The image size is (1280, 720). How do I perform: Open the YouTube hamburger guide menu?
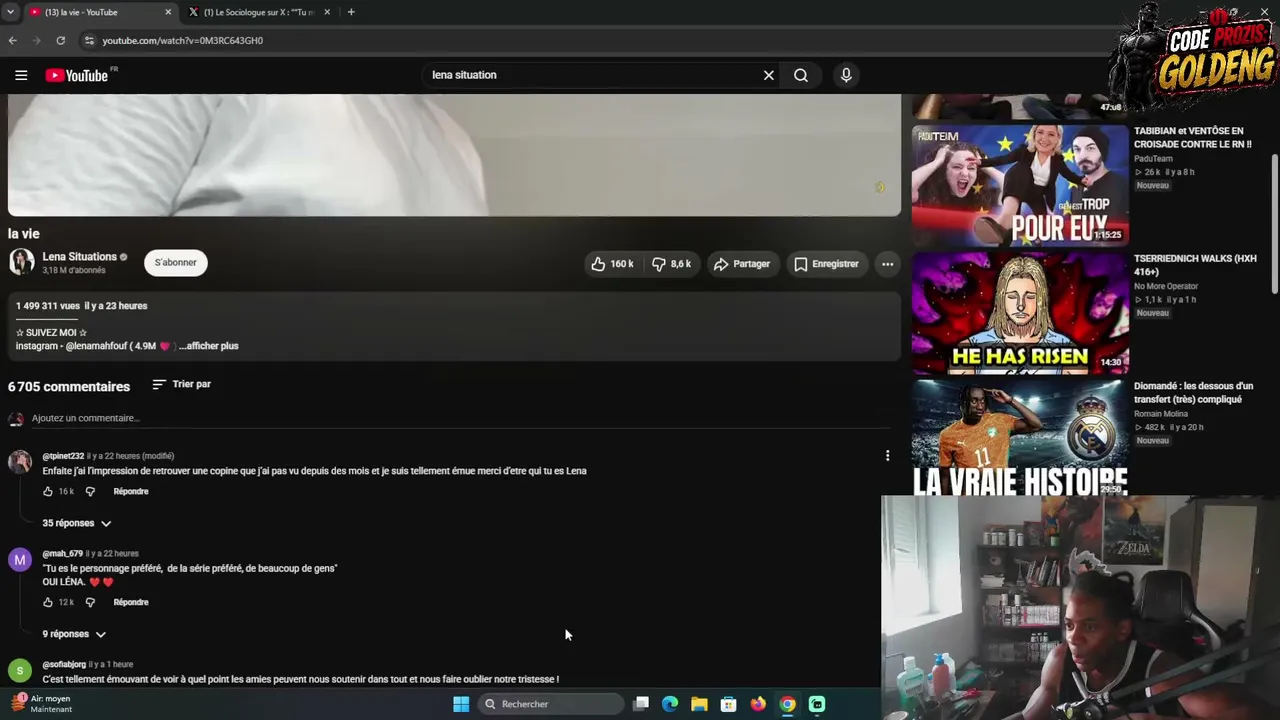click(x=21, y=75)
